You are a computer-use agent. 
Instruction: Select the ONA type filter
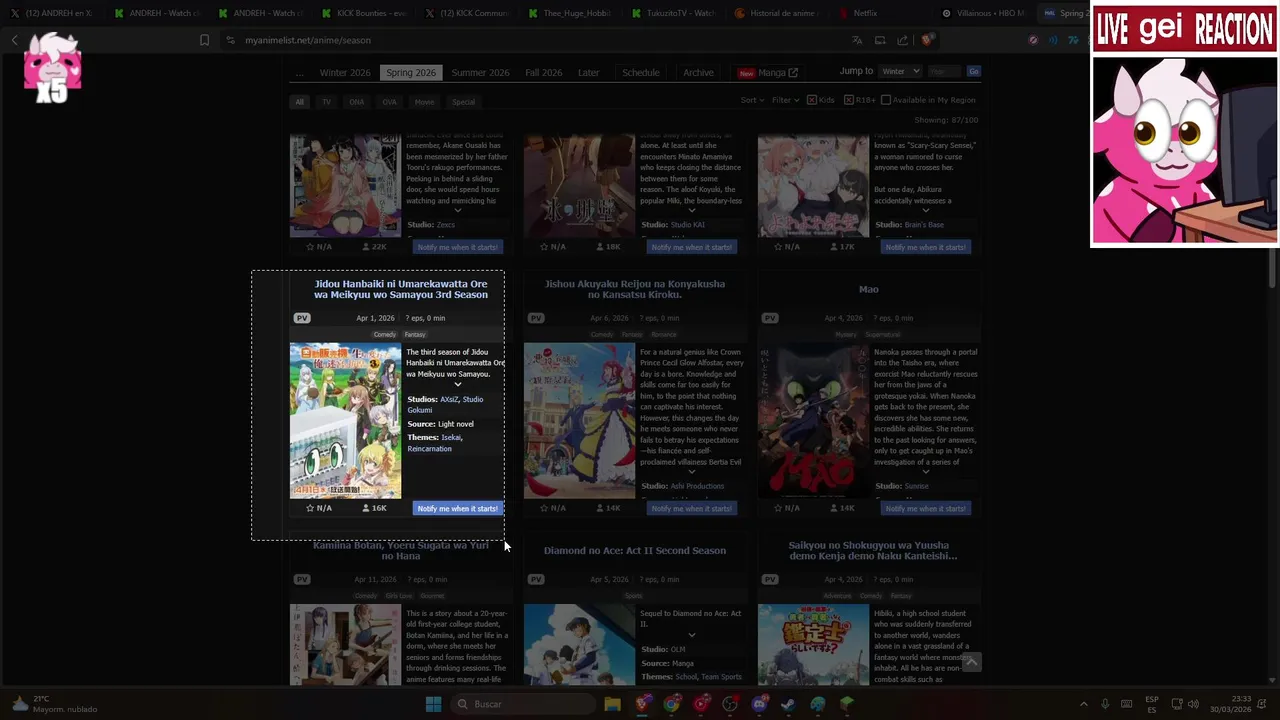(x=357, y=102)
